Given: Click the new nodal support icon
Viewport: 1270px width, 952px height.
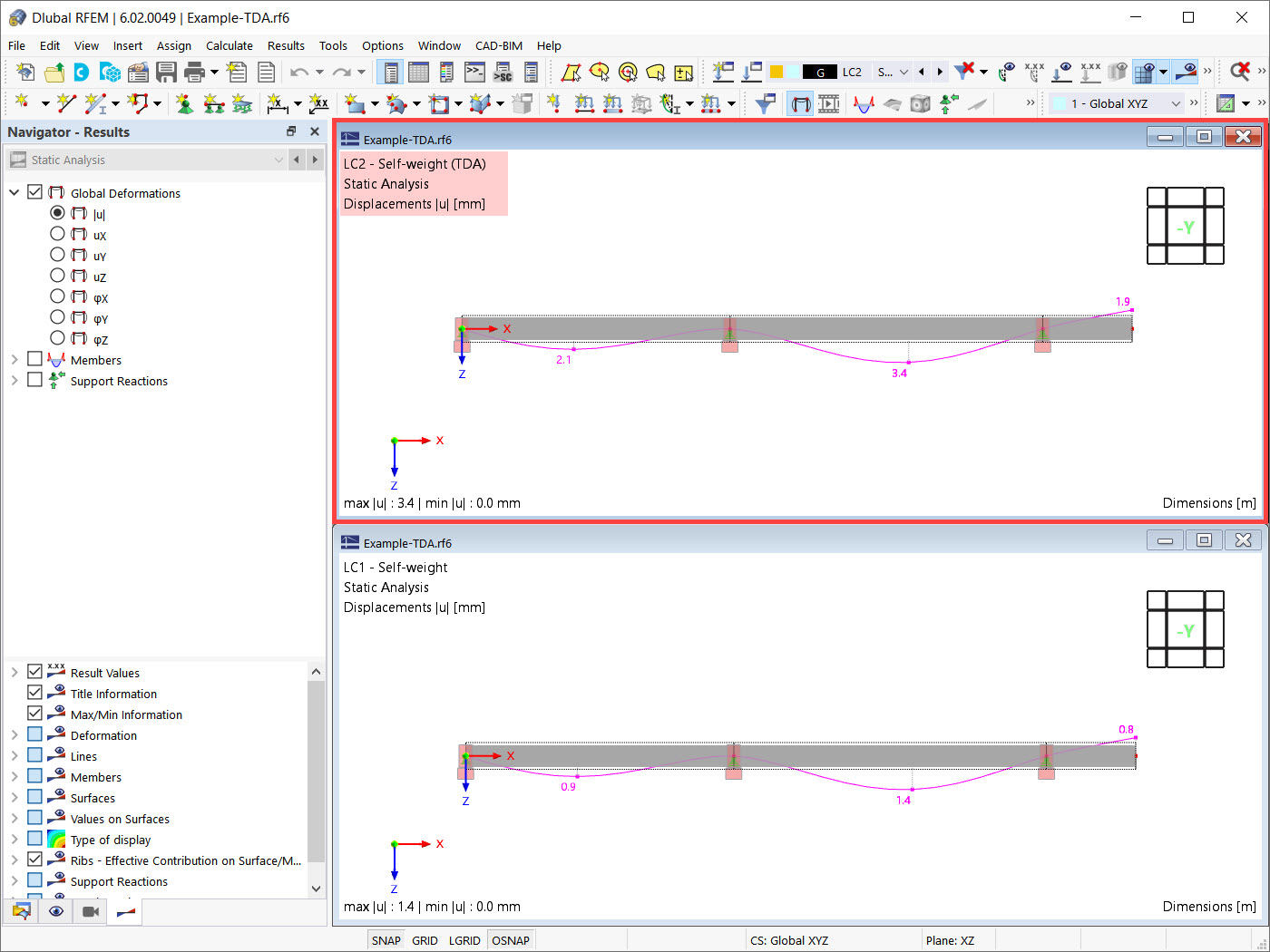Looking at the screenshot, I should (185, 103).
